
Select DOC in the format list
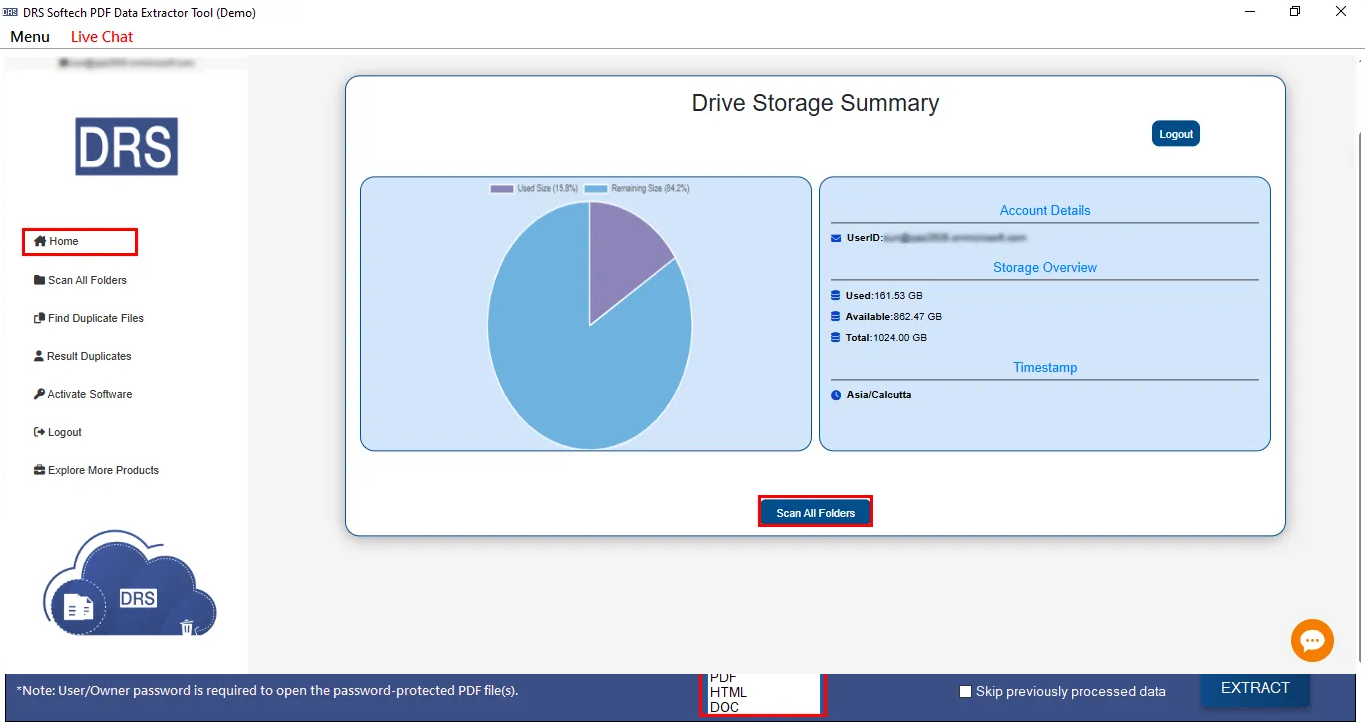[x=724, y=707]
